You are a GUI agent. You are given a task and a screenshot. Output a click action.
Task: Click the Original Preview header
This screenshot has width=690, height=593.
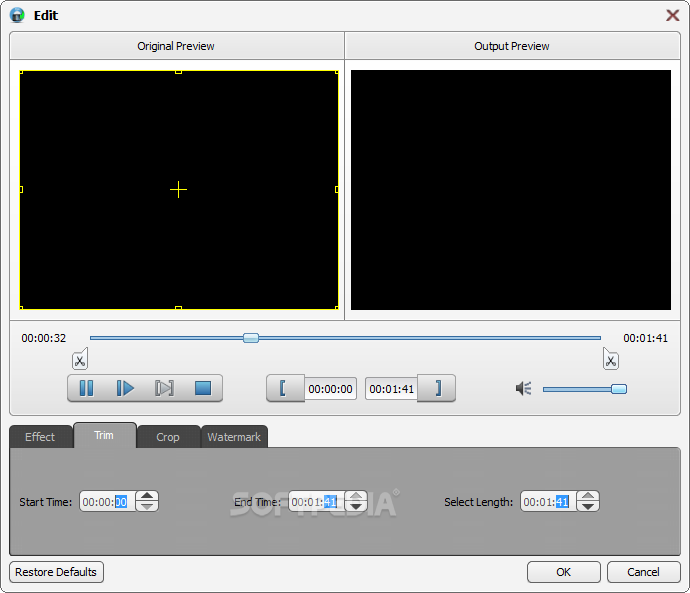click(176, 46)
